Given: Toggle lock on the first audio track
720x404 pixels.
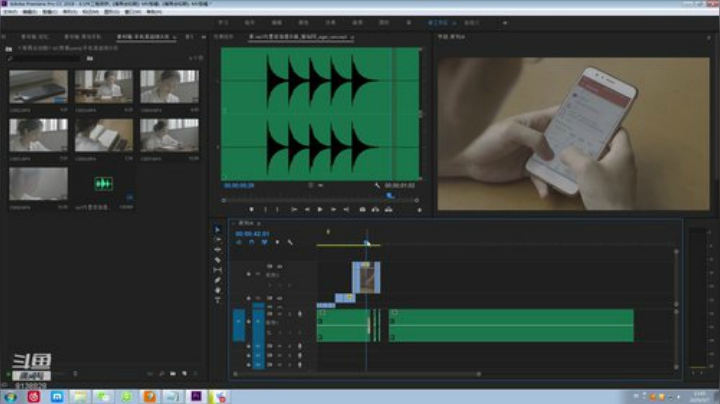Looking at the screenshot, I should point(248,322).
